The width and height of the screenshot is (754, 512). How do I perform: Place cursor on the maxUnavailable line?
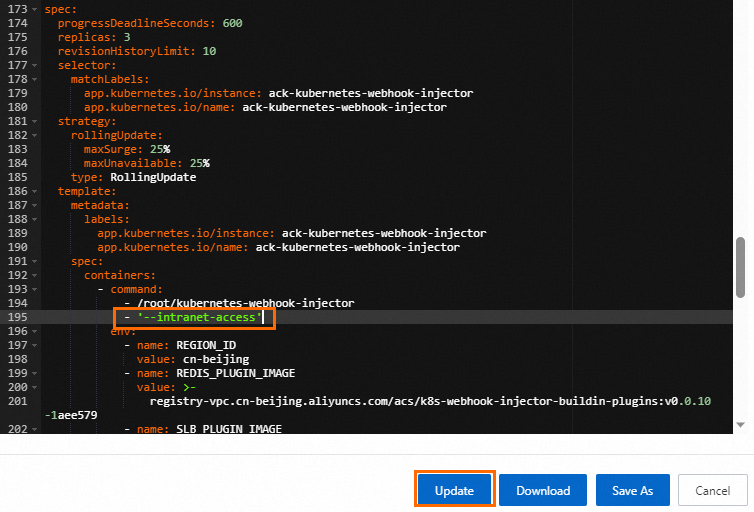[146, 163]
